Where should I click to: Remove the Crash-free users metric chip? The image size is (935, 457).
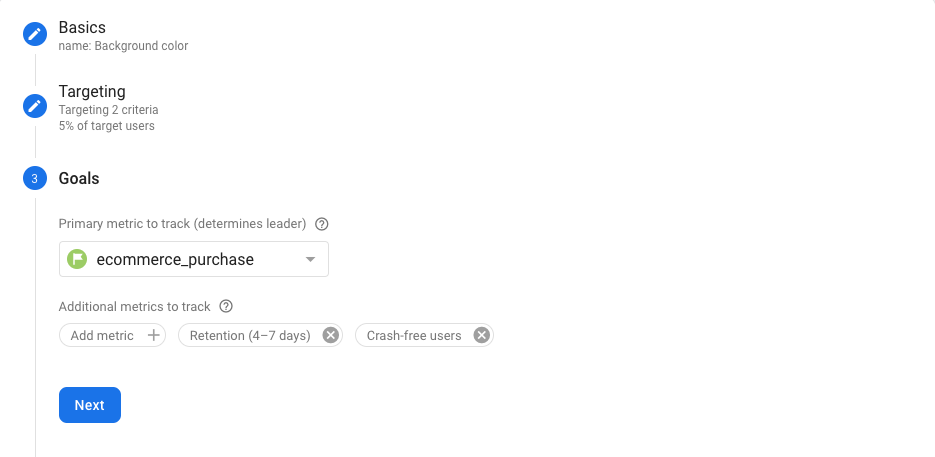(481, 336)
